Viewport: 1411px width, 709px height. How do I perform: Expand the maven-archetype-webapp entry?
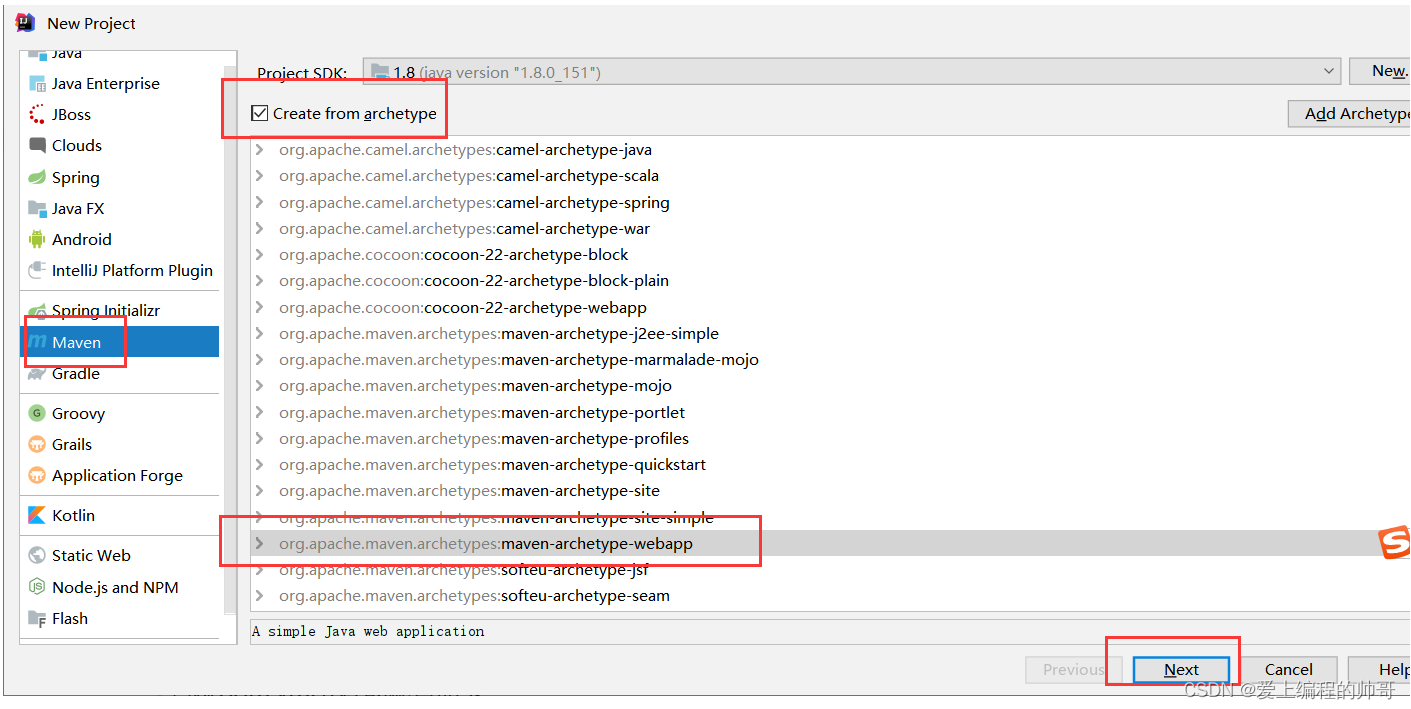tap(261, 544)
